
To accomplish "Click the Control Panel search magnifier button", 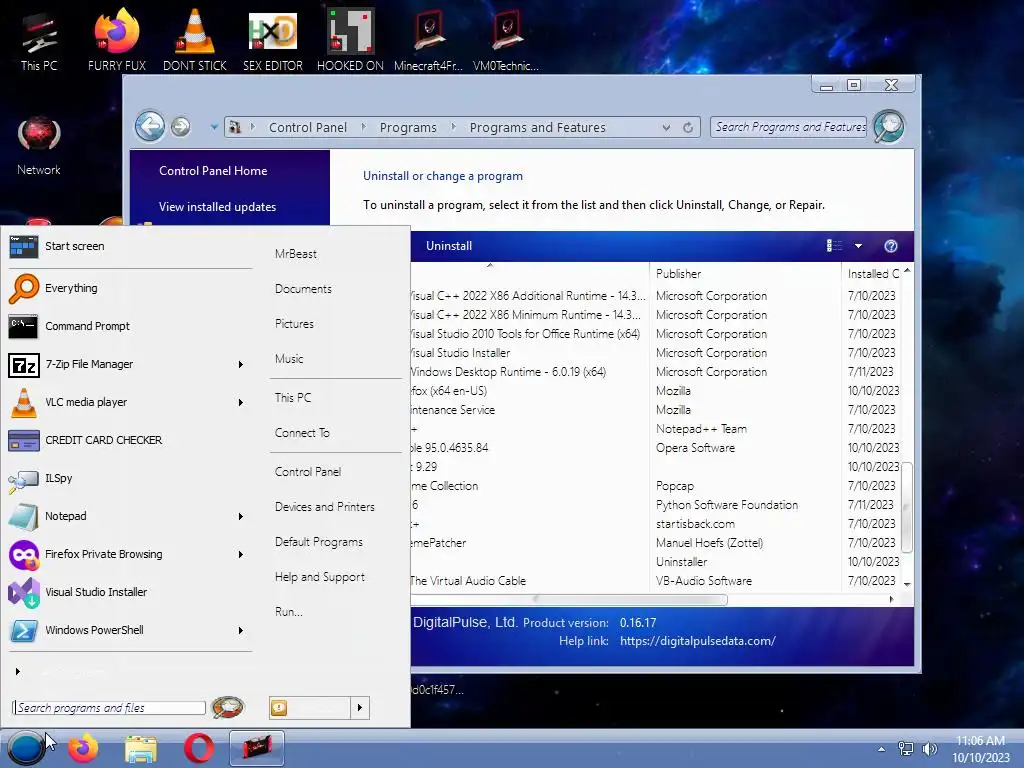I will [x=889, y=126].
